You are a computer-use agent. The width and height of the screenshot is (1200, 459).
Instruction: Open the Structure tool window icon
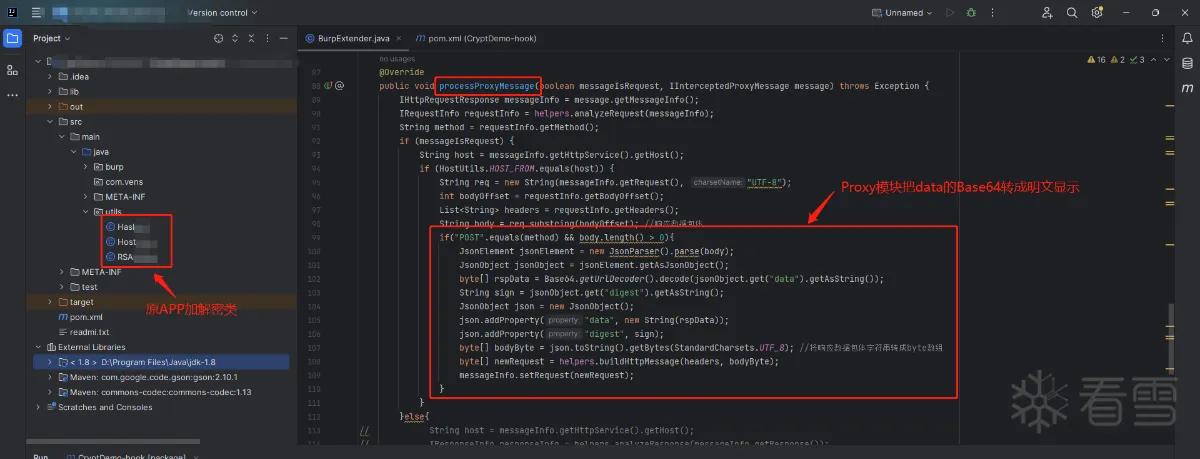[x=12, y=69]
